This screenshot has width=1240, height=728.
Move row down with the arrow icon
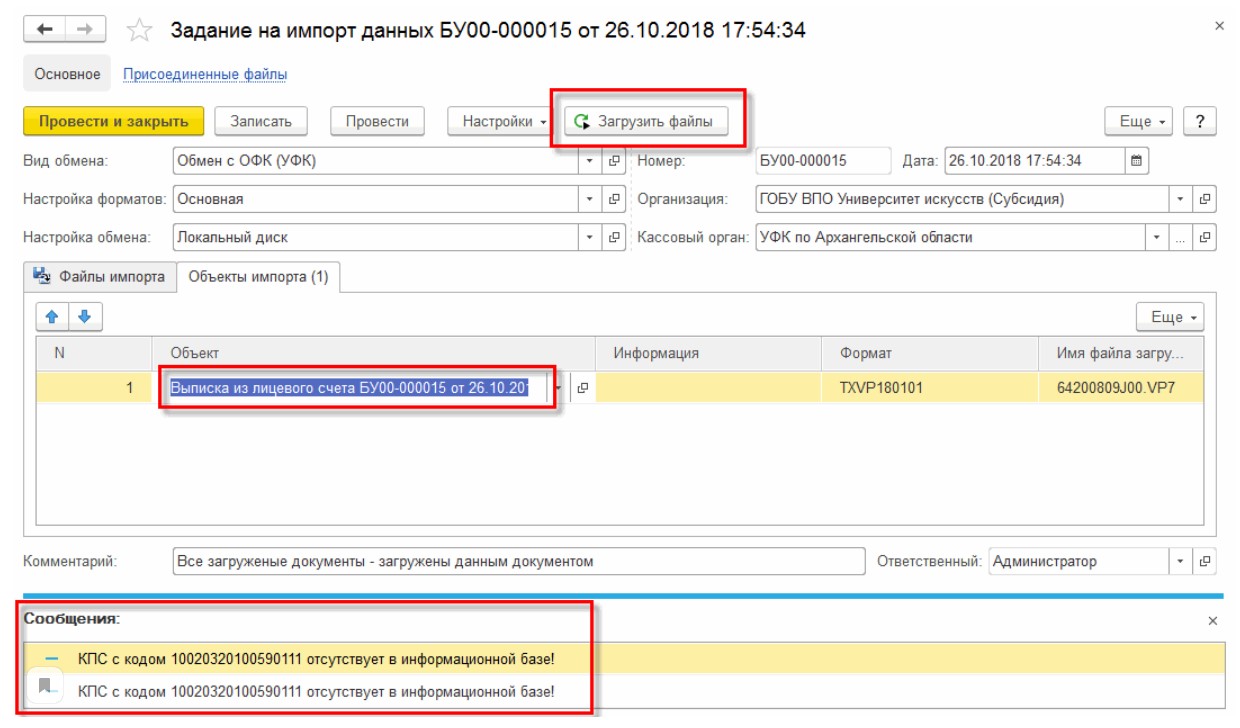85,317
